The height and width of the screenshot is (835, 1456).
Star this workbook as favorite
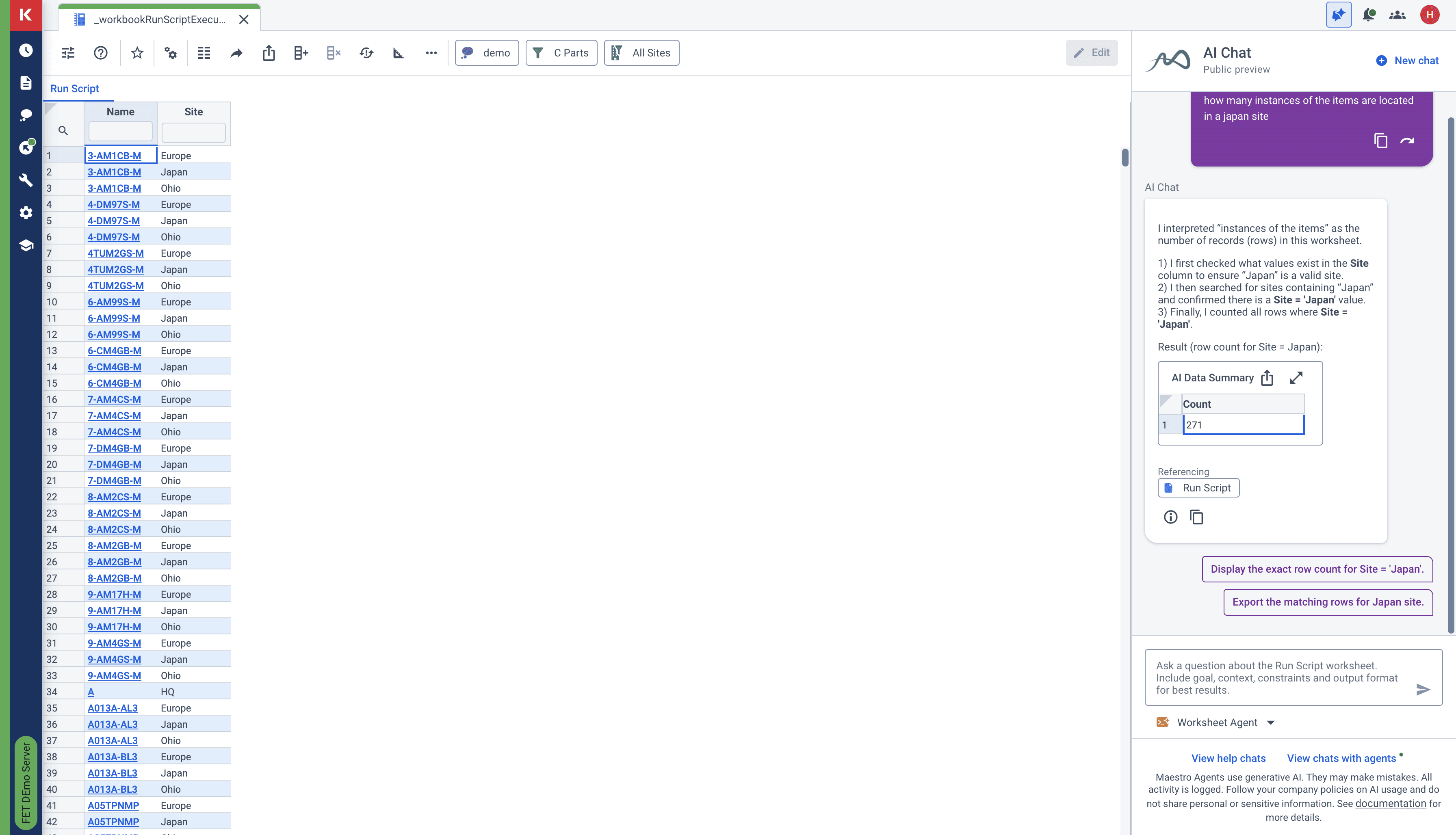[136, 53]
